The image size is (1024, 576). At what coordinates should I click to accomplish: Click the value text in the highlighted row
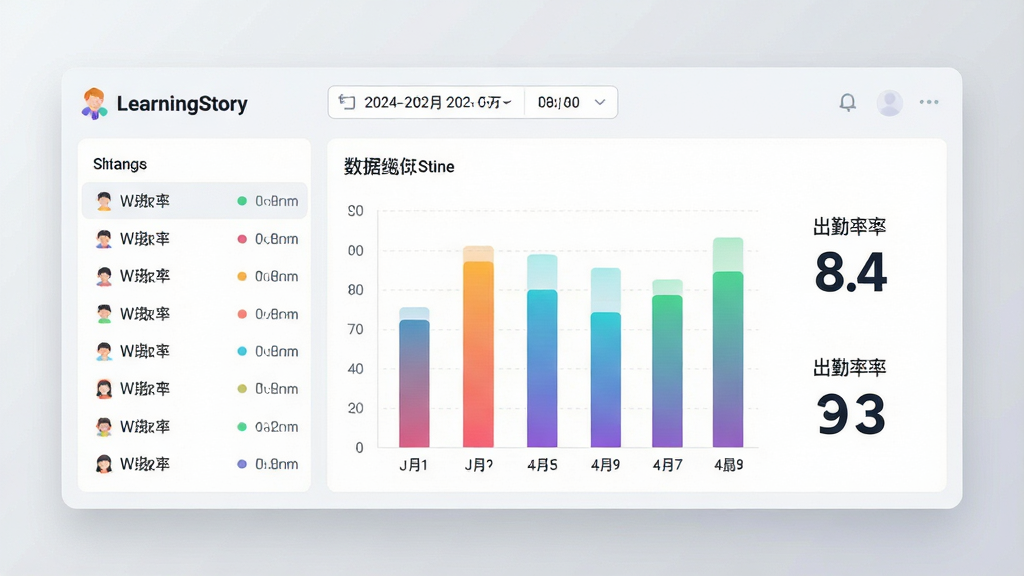pyautogui.click(x=277, y=201)
